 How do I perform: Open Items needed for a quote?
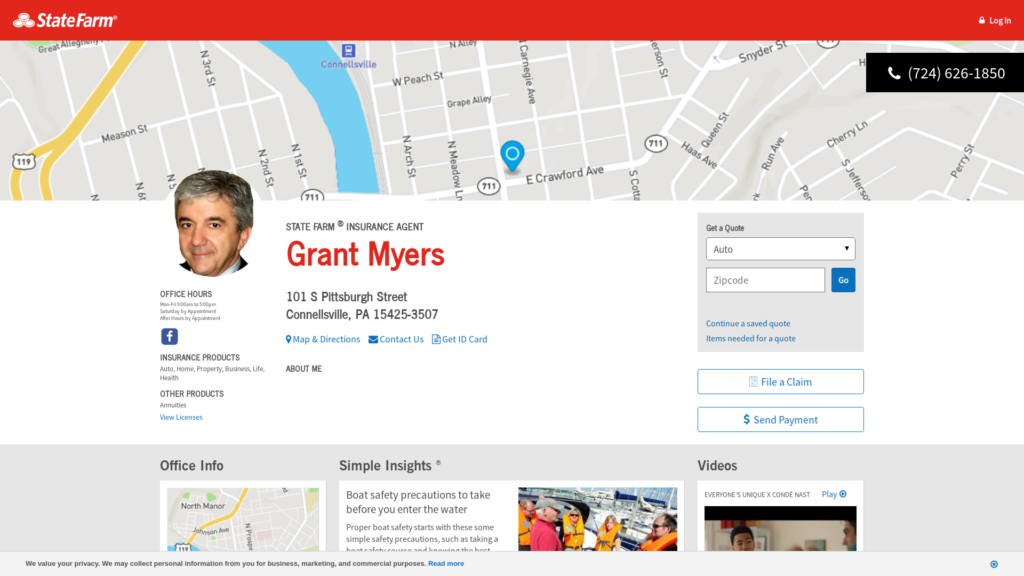750,339
